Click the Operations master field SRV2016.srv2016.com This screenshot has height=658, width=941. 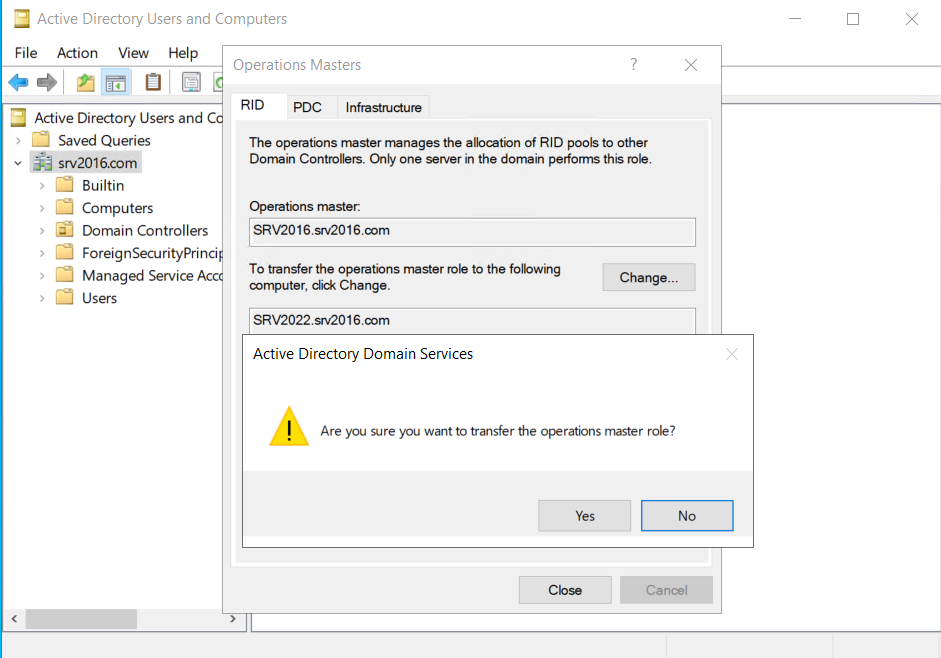click(472, 232)
